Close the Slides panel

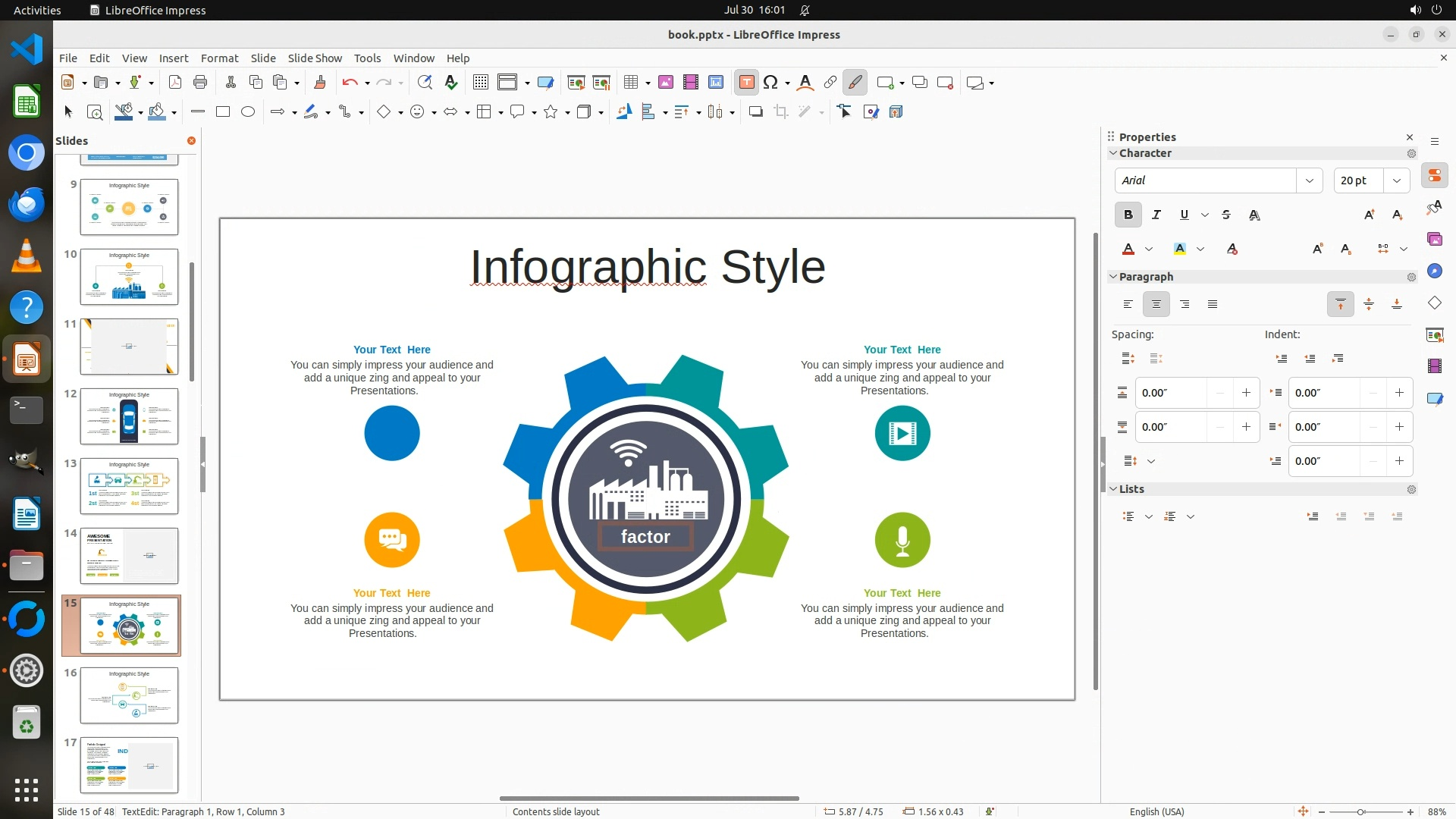click(191, 141)
